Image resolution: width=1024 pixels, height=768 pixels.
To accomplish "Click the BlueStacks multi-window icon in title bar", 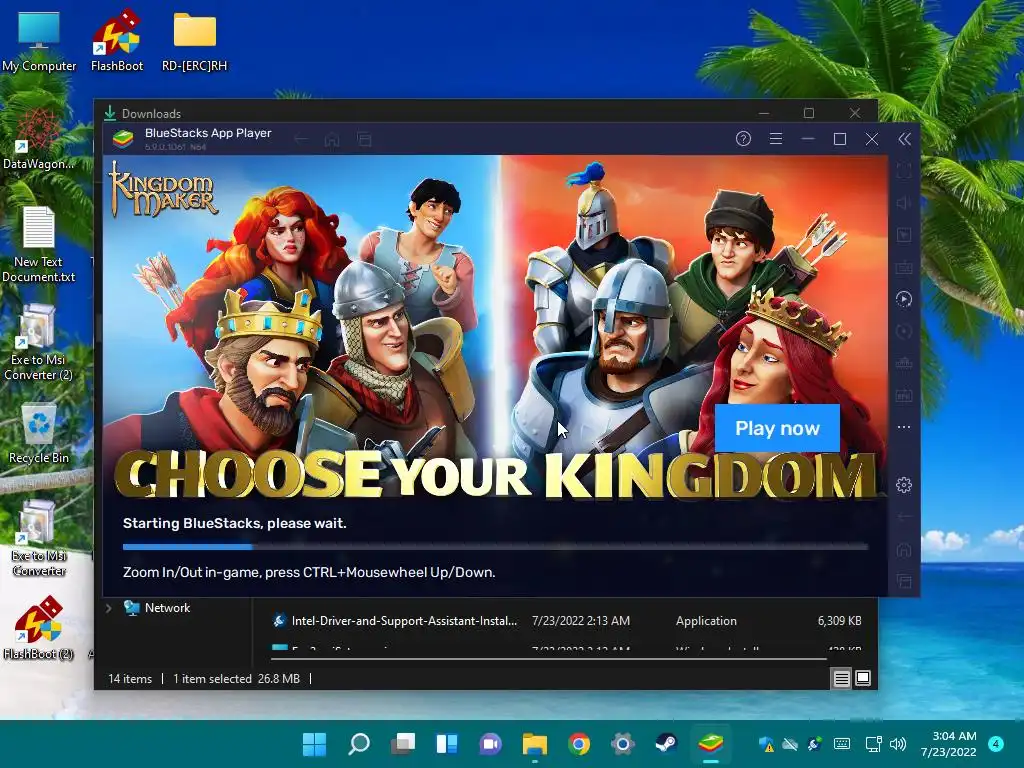I will click(x=364, y=139).
